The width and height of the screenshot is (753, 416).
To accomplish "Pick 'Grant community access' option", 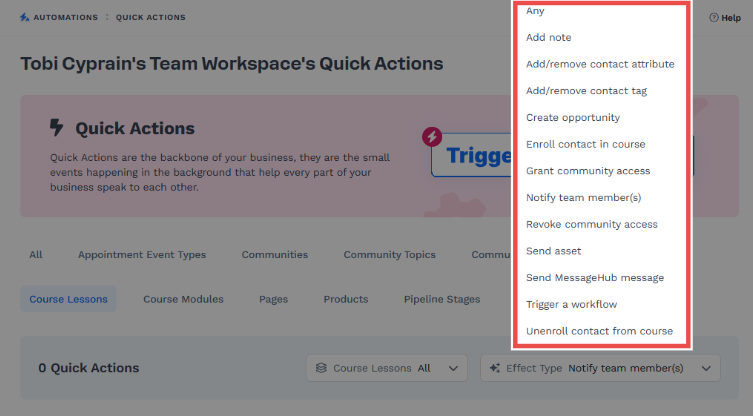I will pos(588,171).
